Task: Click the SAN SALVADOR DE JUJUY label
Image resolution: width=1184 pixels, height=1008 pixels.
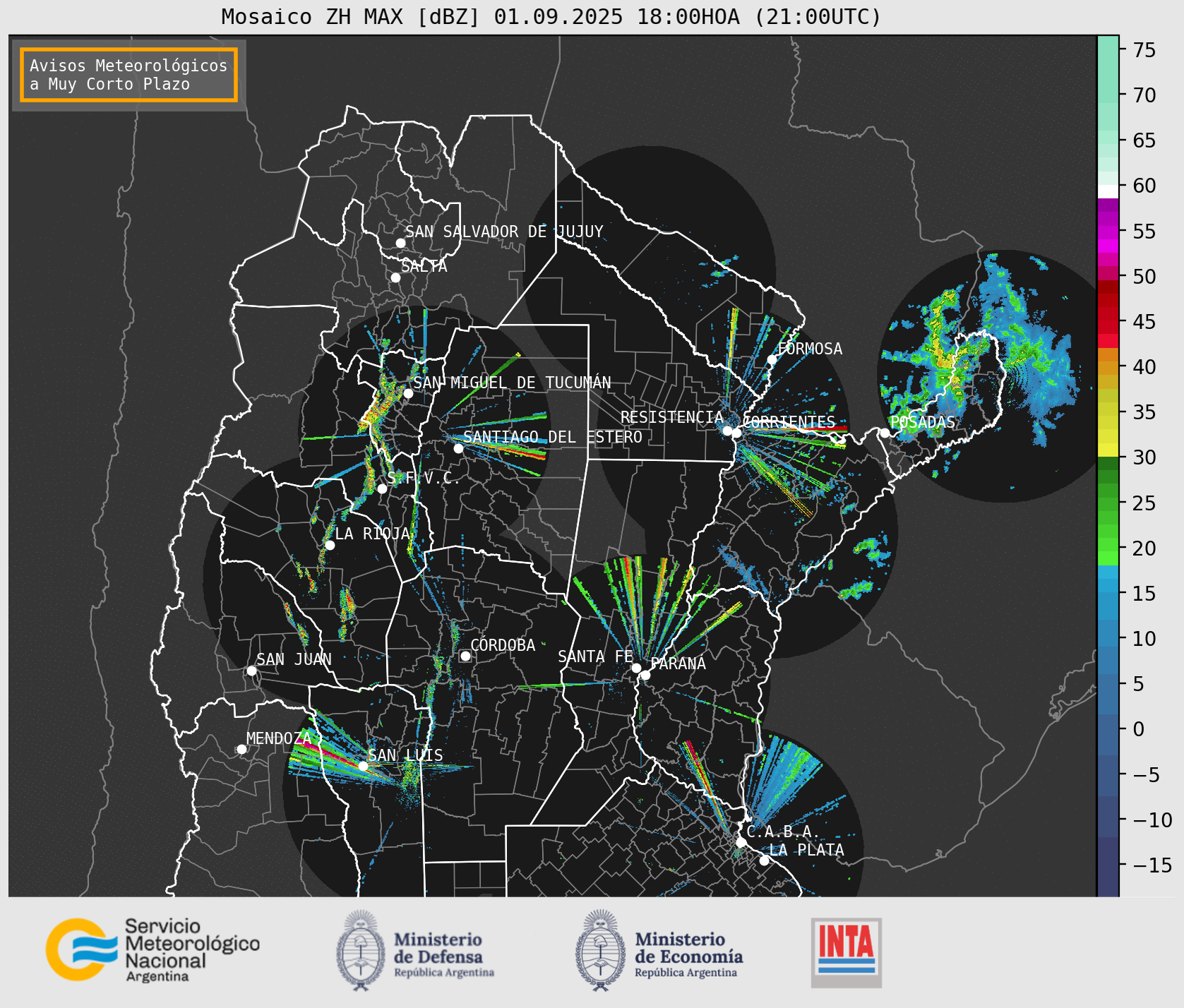Action: click(x=504, y=232)
